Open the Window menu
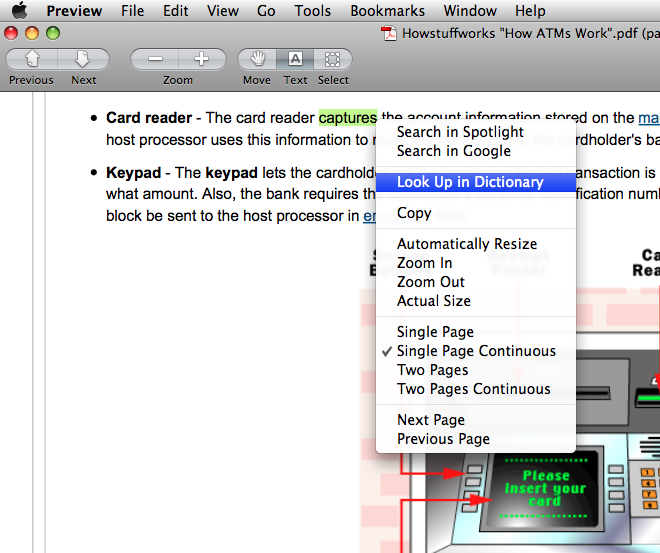 coord(470,11)
